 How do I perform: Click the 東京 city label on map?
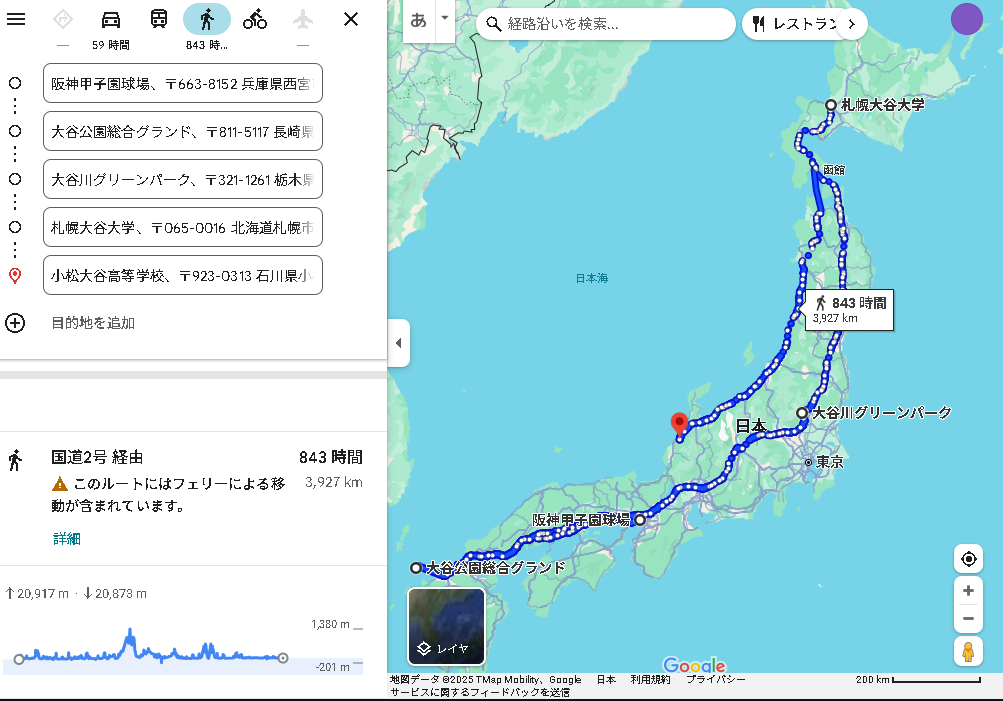[829, 462]
